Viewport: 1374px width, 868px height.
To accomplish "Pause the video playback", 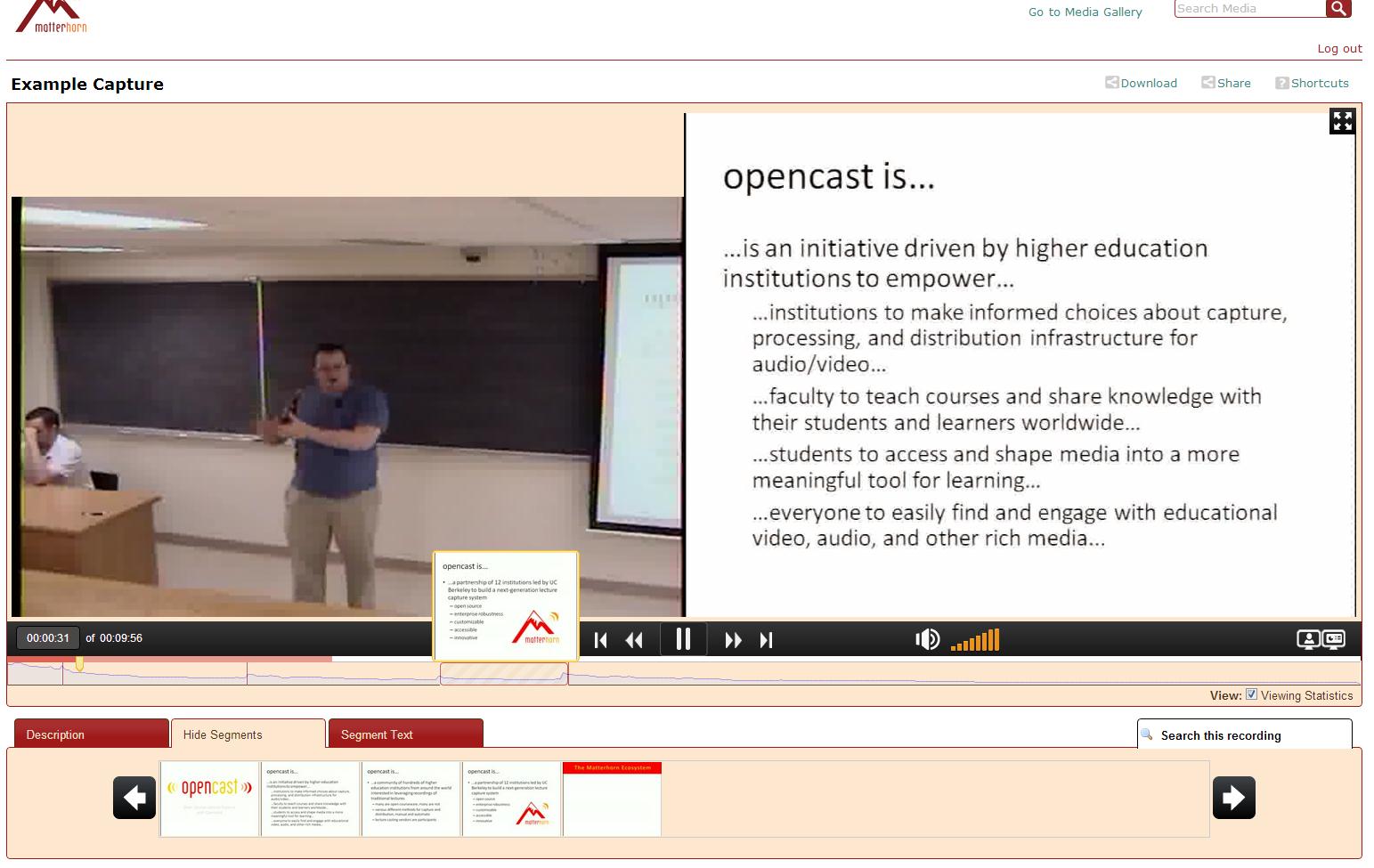I will [683, 639].
